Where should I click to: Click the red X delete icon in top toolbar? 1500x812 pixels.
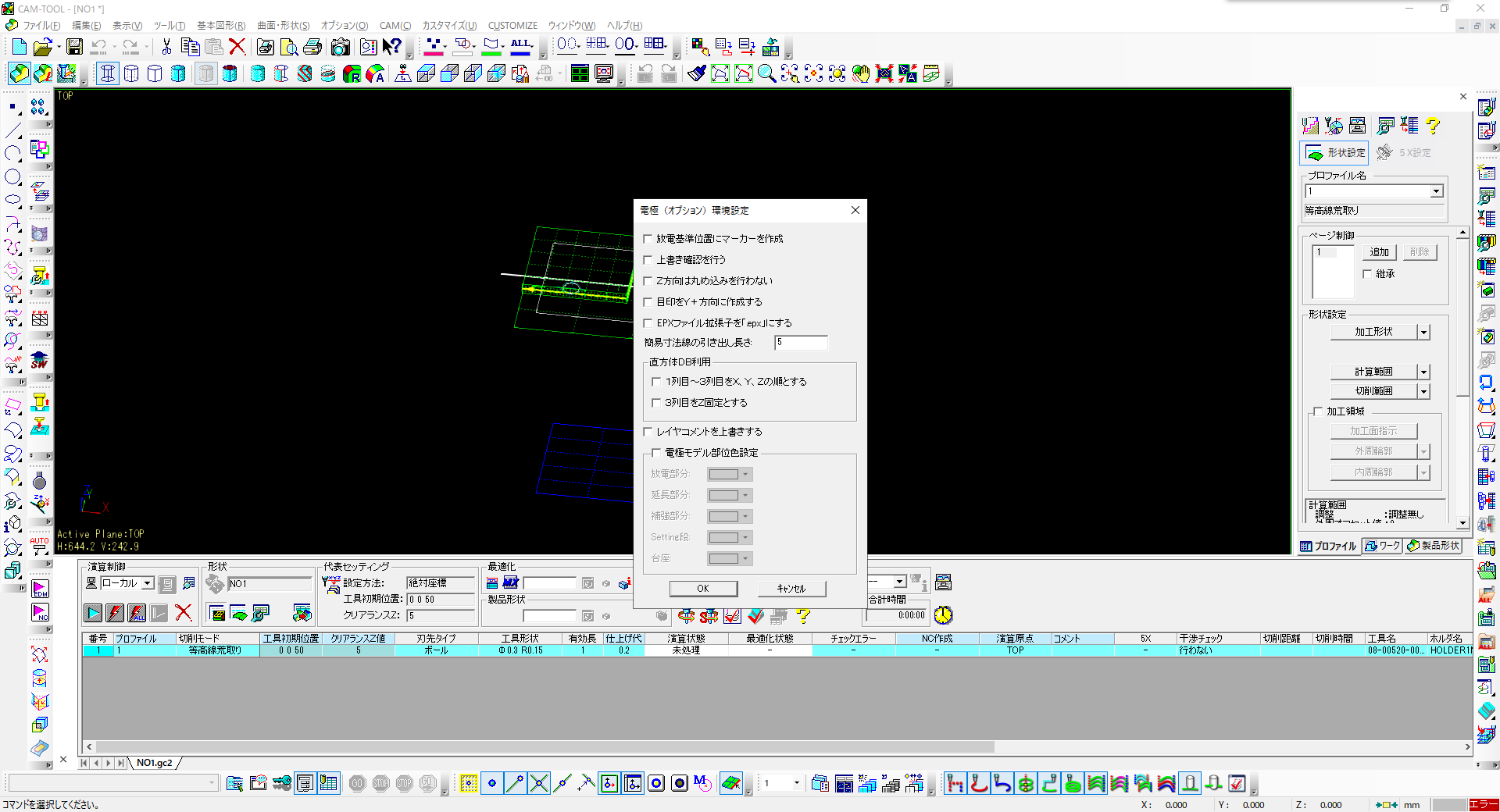coord(237,47)
